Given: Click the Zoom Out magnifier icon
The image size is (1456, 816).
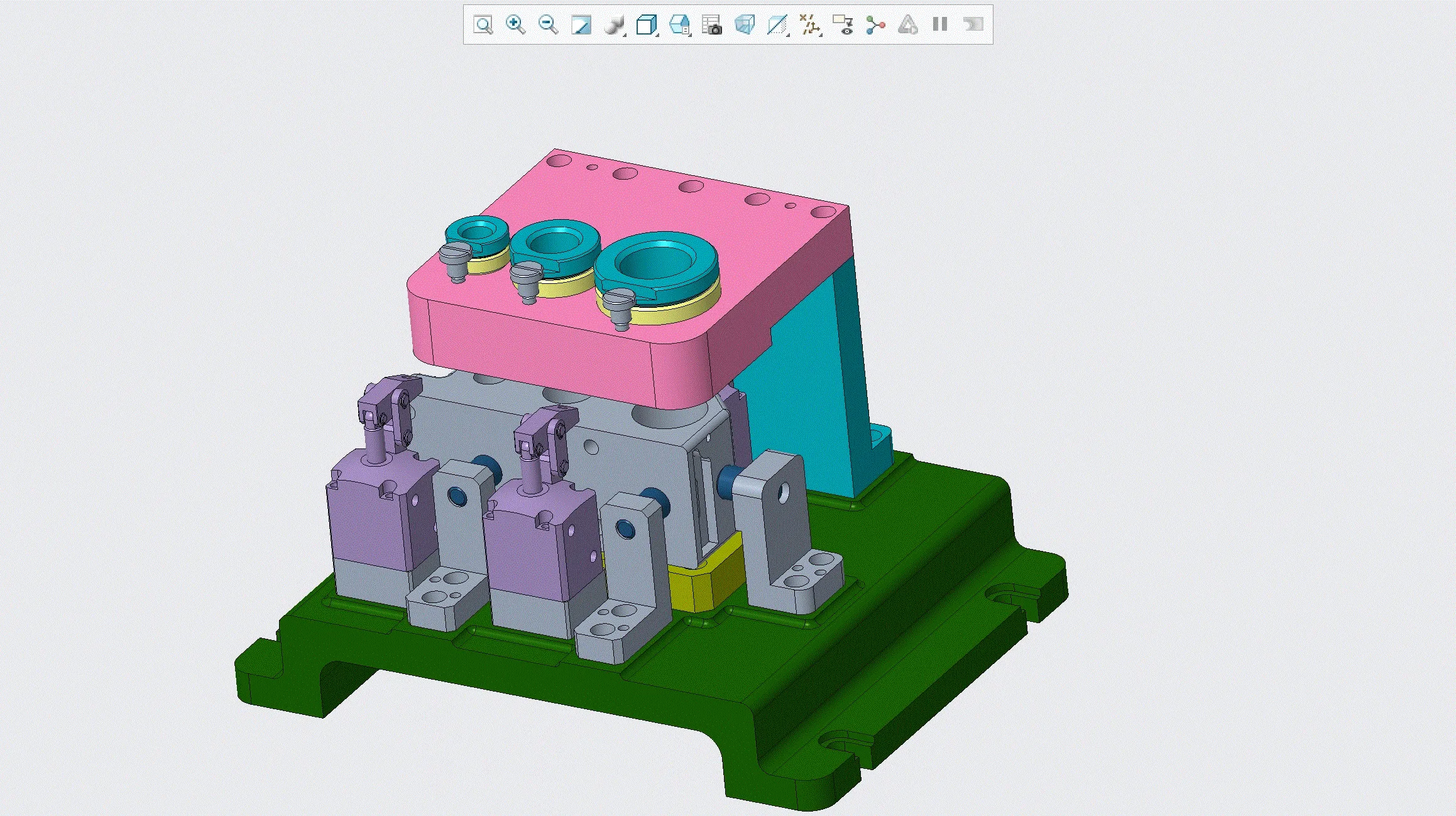Looking at the screenshot, I should click(x=547, y=25).
